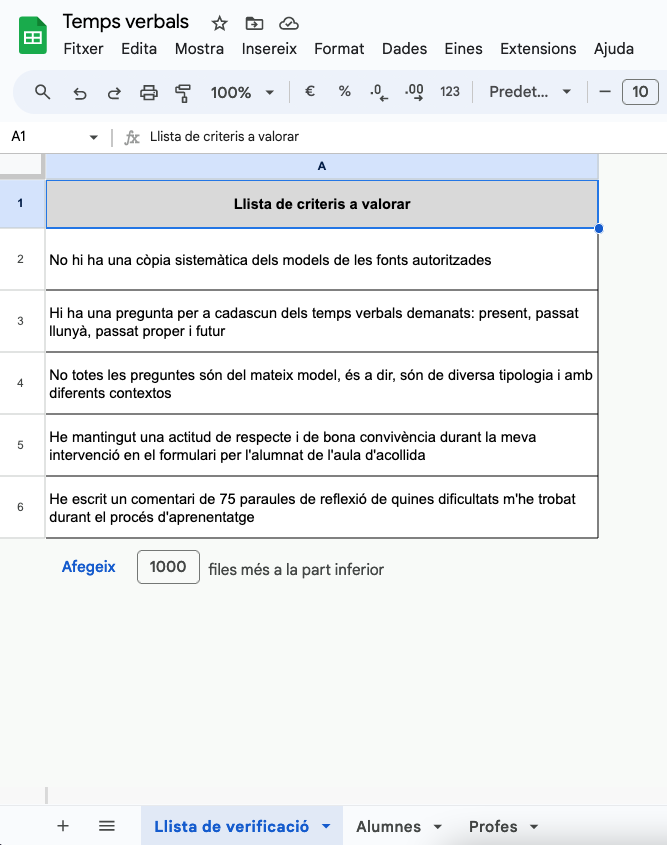Expand the 100% zoom dropdown

(x=242, y=92)
